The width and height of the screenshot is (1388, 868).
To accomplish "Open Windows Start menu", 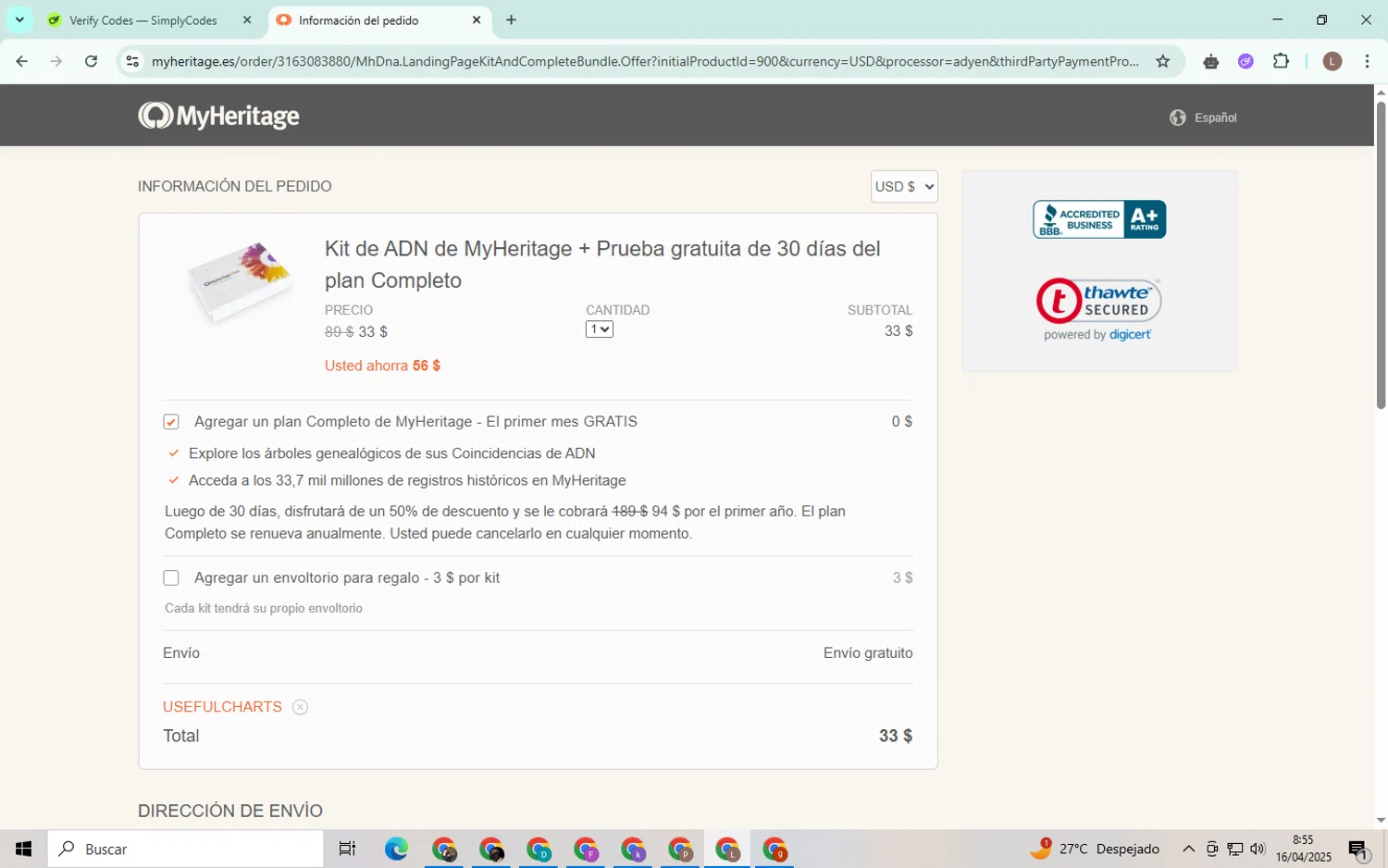I will click(23, 849).
